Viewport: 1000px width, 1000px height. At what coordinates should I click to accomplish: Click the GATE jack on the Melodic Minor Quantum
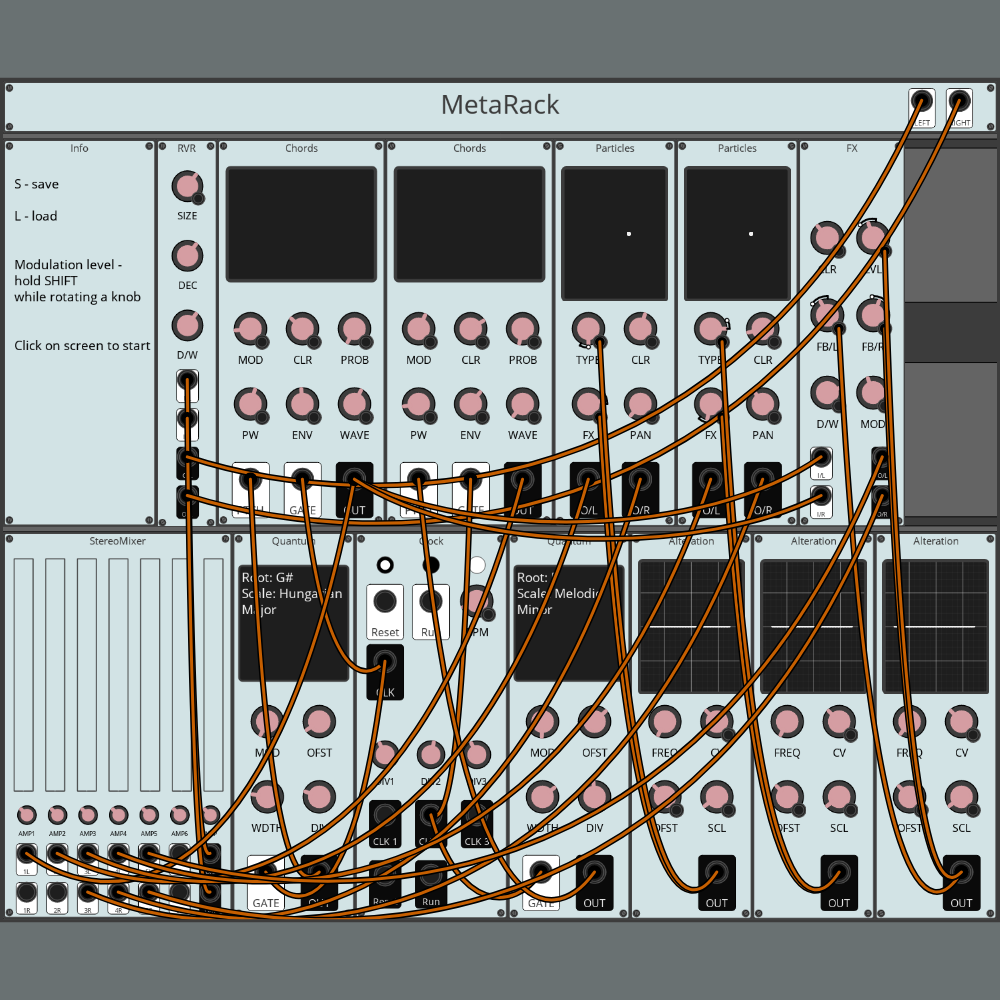(x=541, y=873)
